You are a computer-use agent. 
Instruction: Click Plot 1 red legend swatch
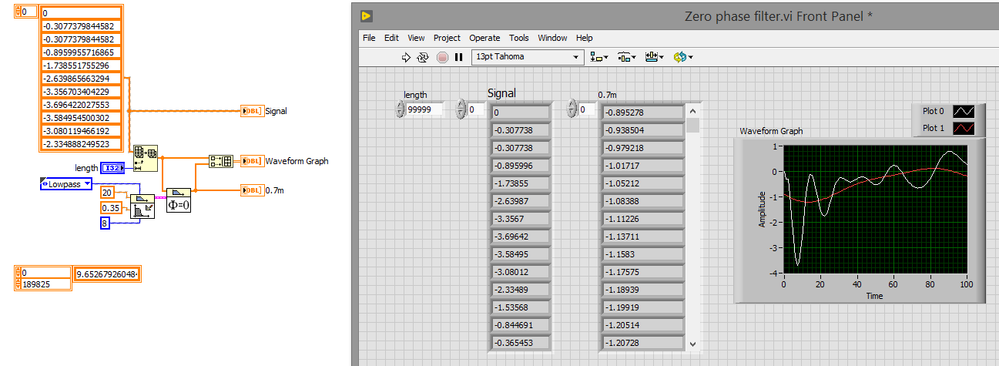coord(963,128)
